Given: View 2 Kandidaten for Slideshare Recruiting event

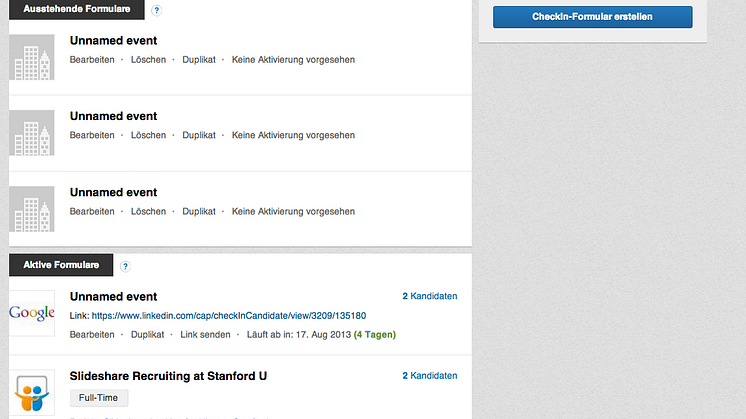Looking at the screenshot, I should click(429, 376).
